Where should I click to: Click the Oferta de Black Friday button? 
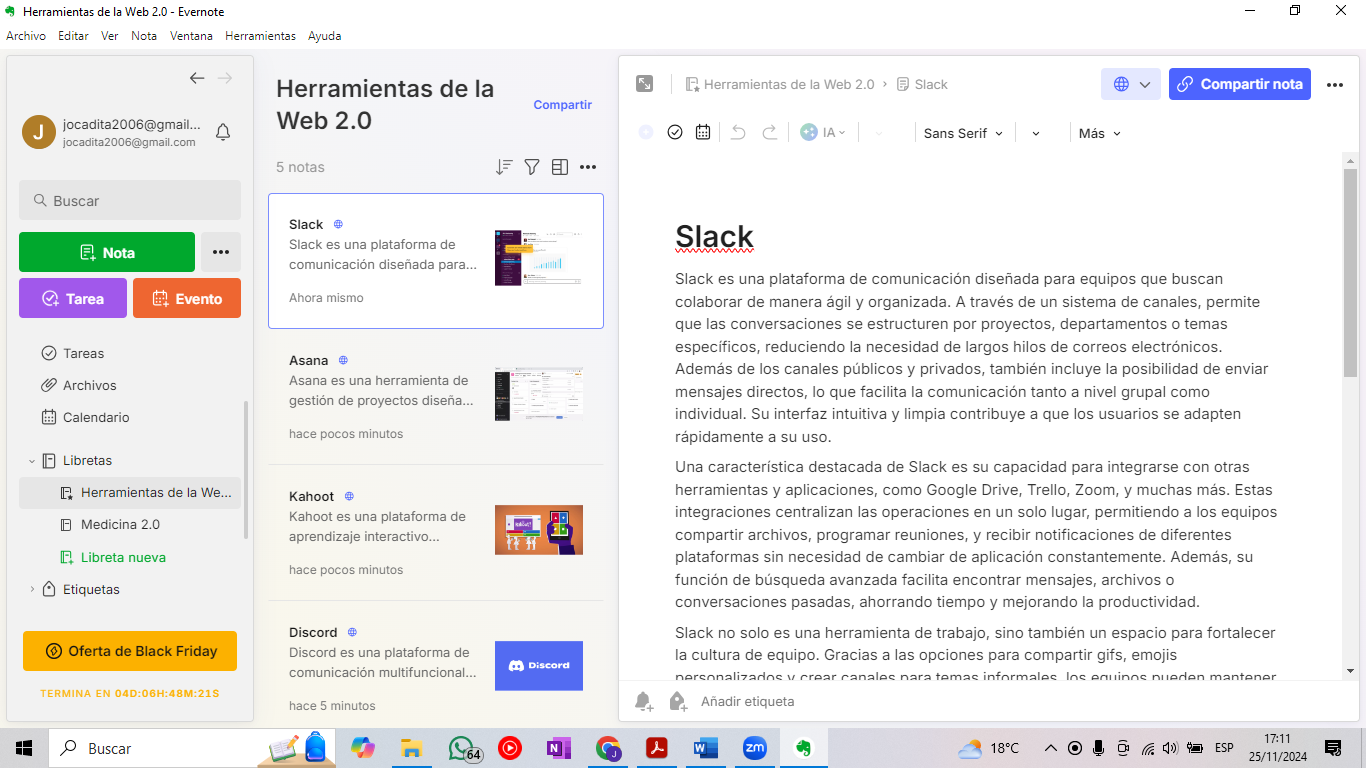point(130,651)
